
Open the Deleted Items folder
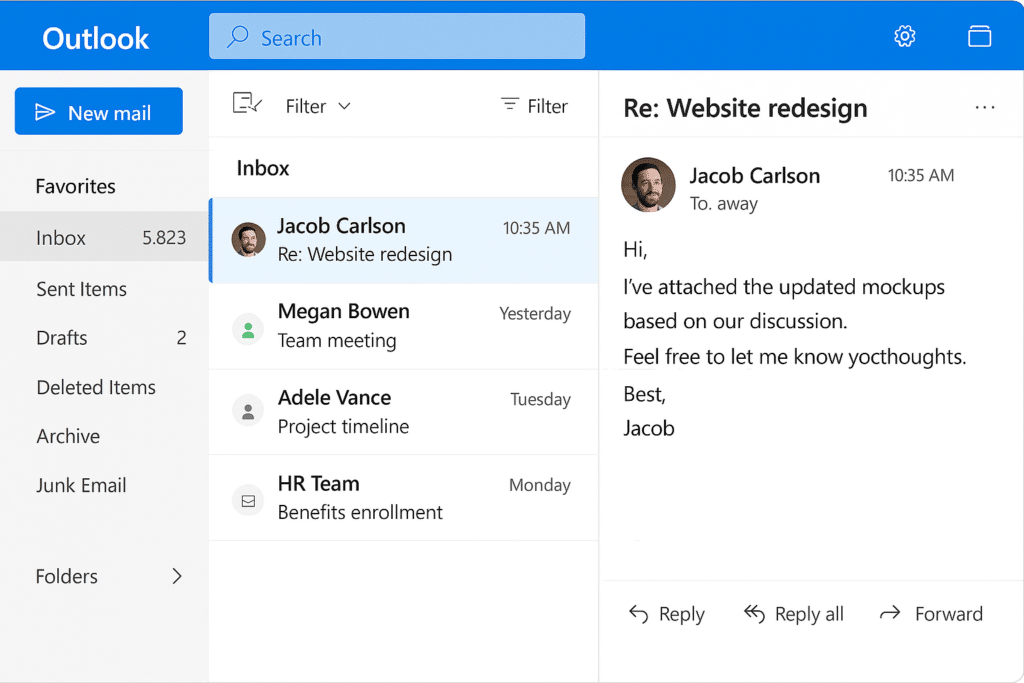[96, 387]
